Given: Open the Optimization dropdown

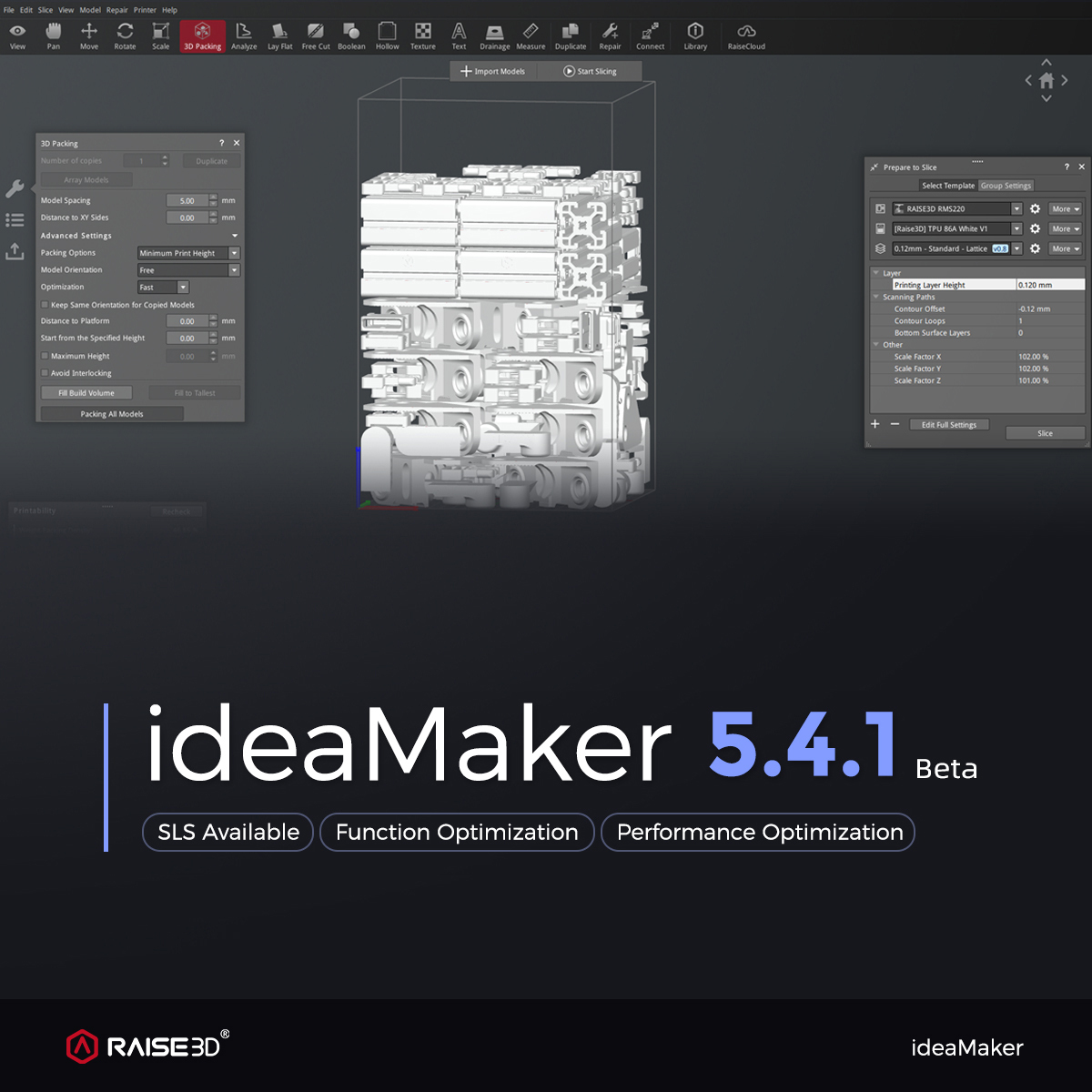Looking at the screenshot, I should point(163,287).
